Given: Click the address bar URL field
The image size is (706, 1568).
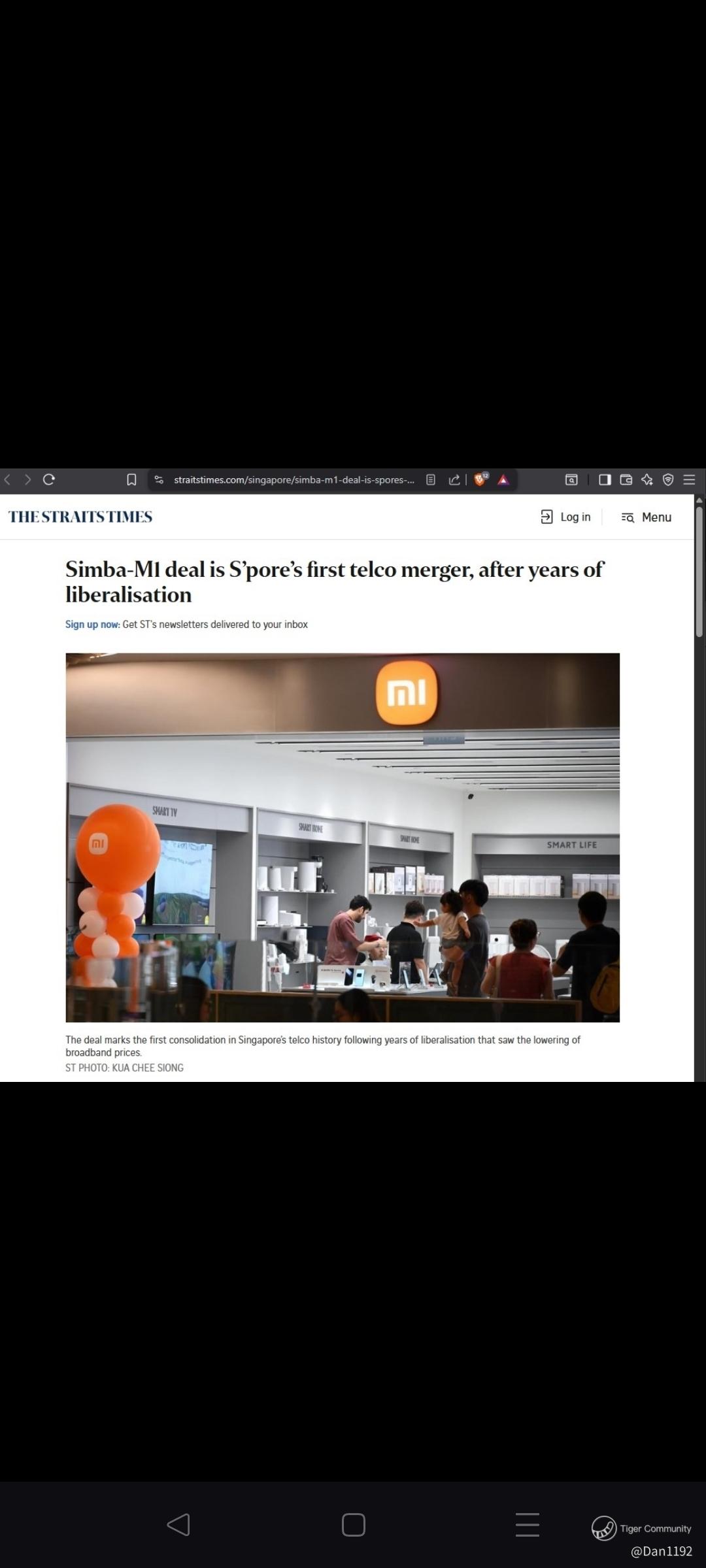Looking at the screenshot, I should [294, 480].
